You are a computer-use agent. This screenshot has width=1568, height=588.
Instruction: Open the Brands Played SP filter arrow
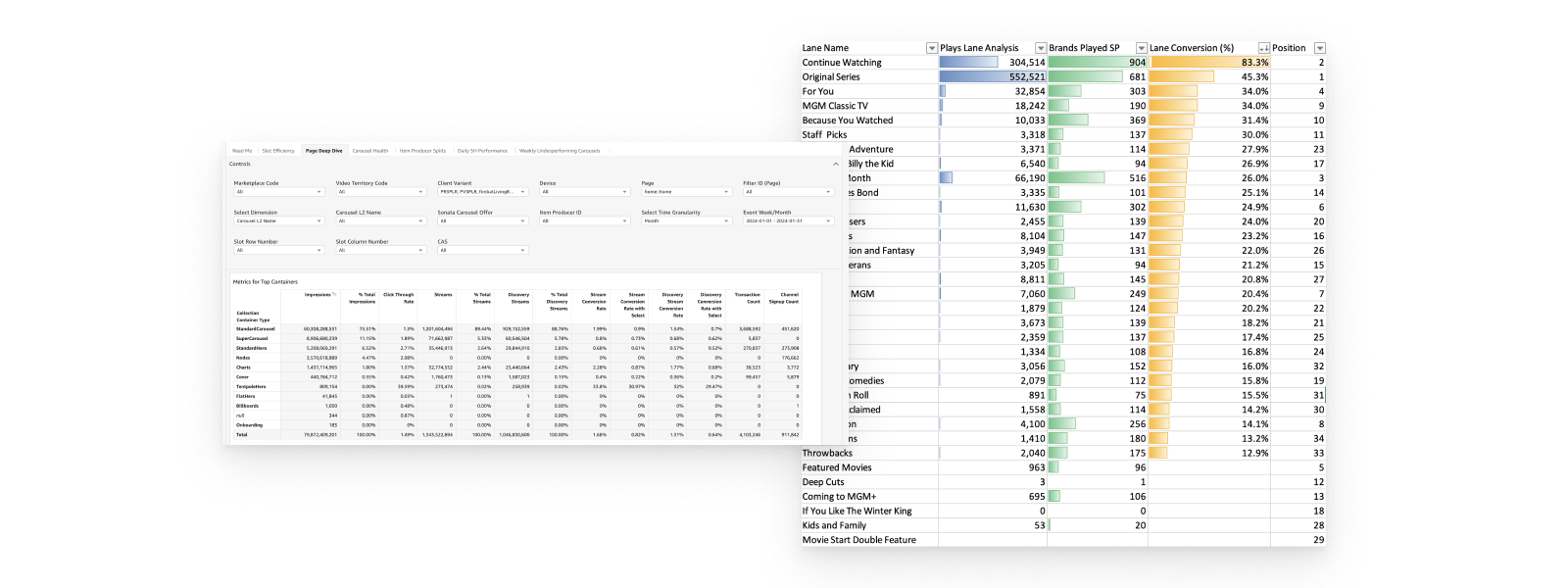coord(1141,48)
